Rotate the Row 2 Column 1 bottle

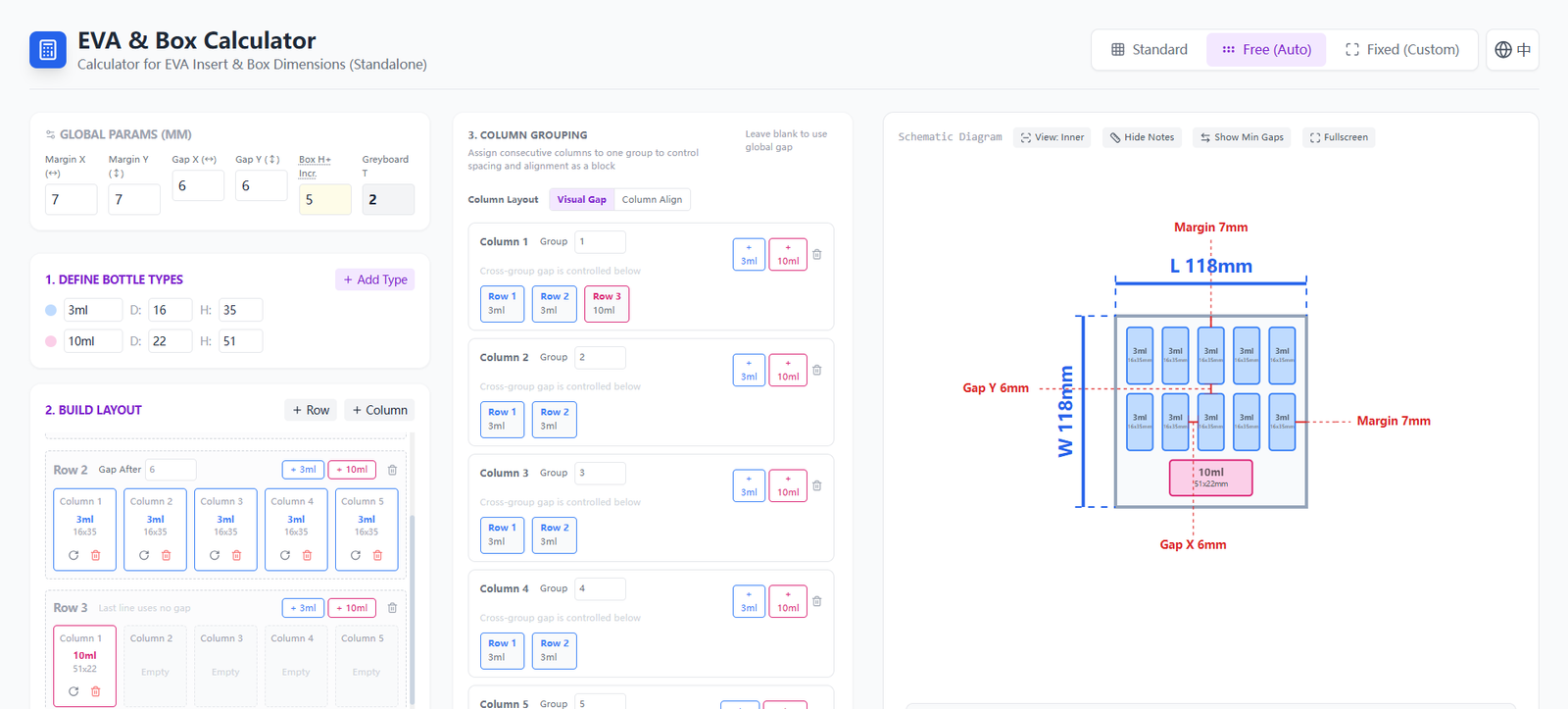click(73, 555)
